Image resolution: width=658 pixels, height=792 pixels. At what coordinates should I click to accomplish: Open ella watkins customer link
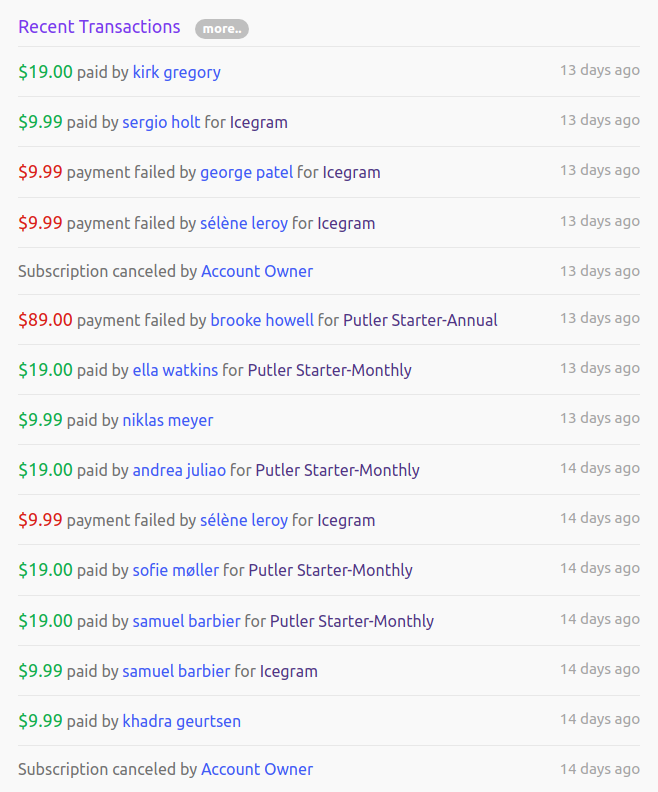175,370
